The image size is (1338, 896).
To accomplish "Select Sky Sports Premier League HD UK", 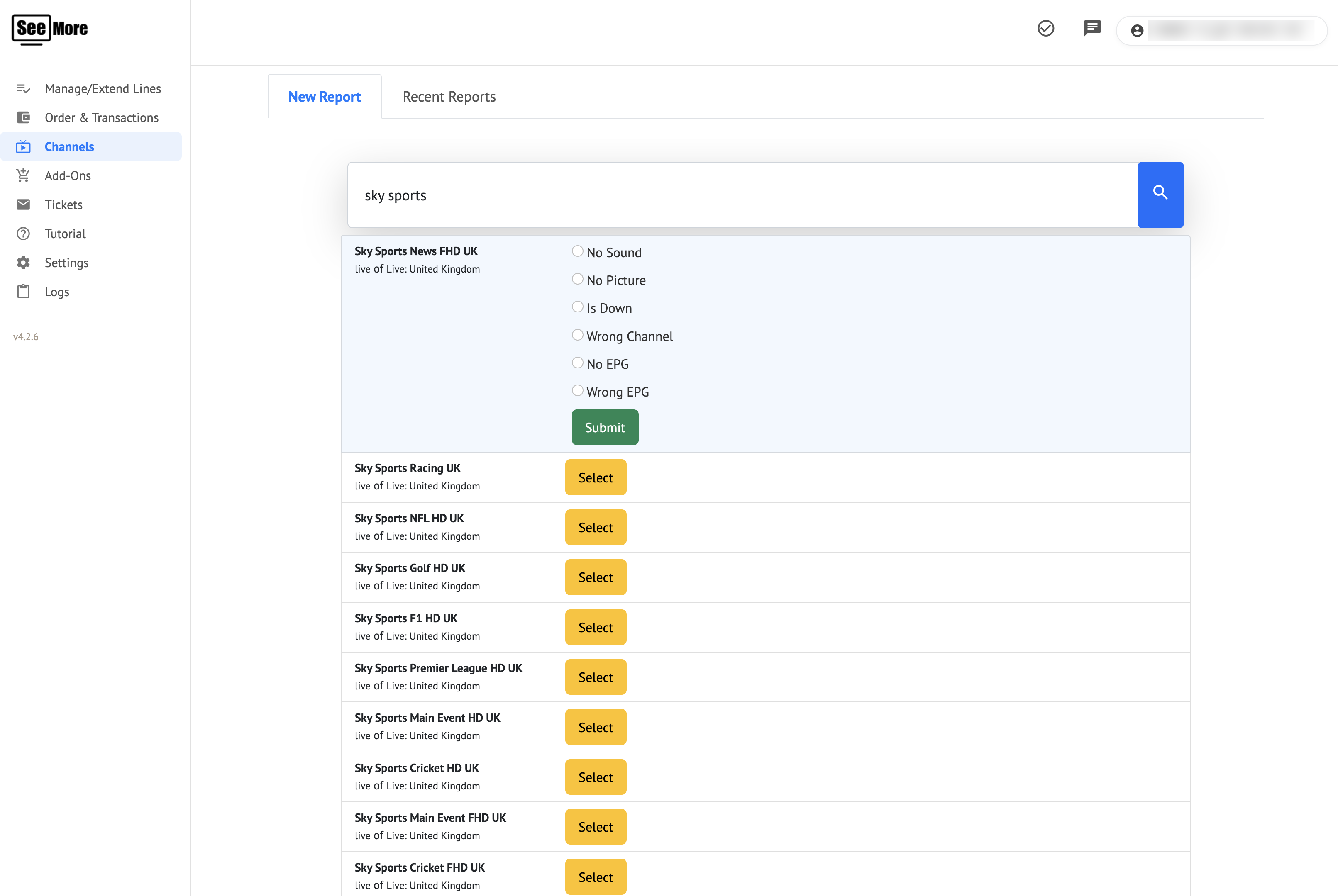I will click(x=595, y=677).
